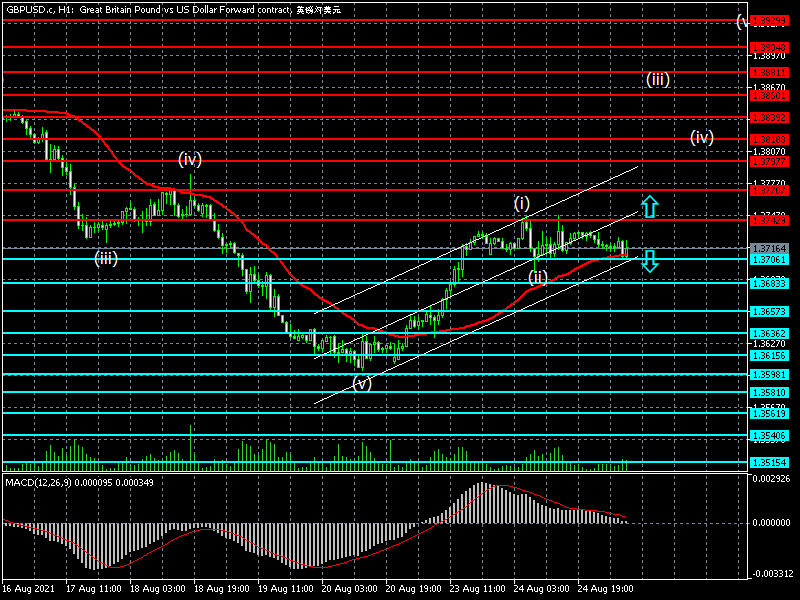Click the 1.36573 cyan price label
The height and width of the screenshot is (600, 800).
769,311
